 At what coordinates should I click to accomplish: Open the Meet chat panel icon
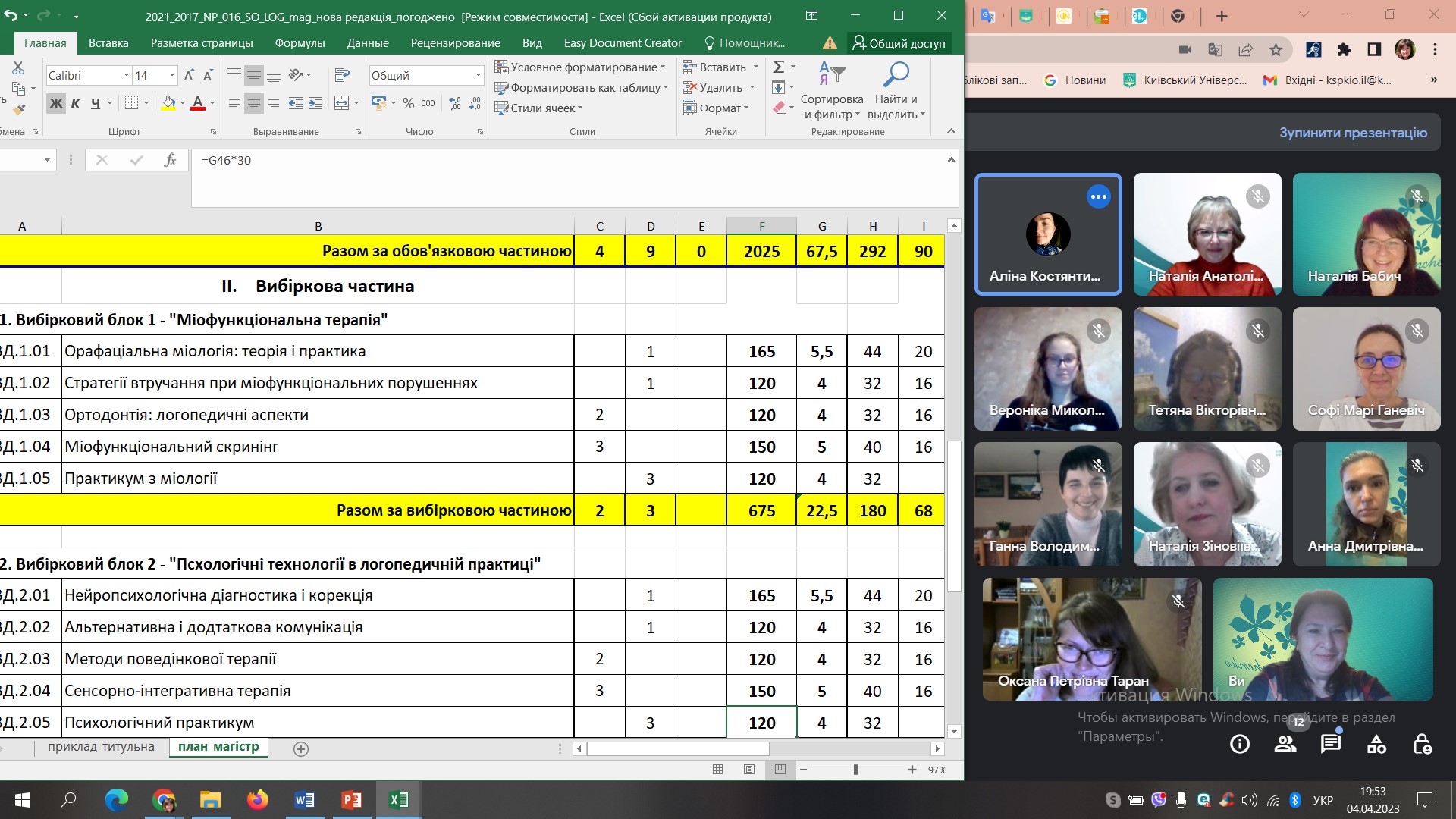click(x=1330, y=744)
